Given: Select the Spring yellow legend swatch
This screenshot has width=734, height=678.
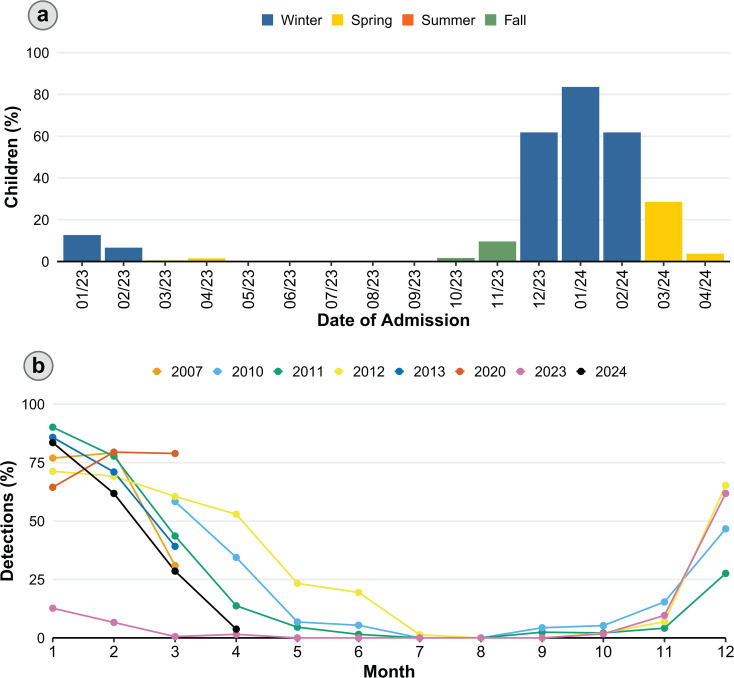Looking at the screenshot, I should click(x=338, y=20).
